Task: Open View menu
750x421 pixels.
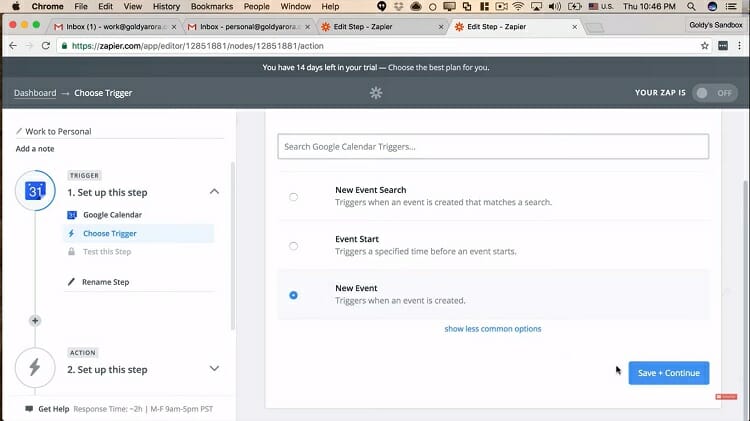Action: click(132, 7)
